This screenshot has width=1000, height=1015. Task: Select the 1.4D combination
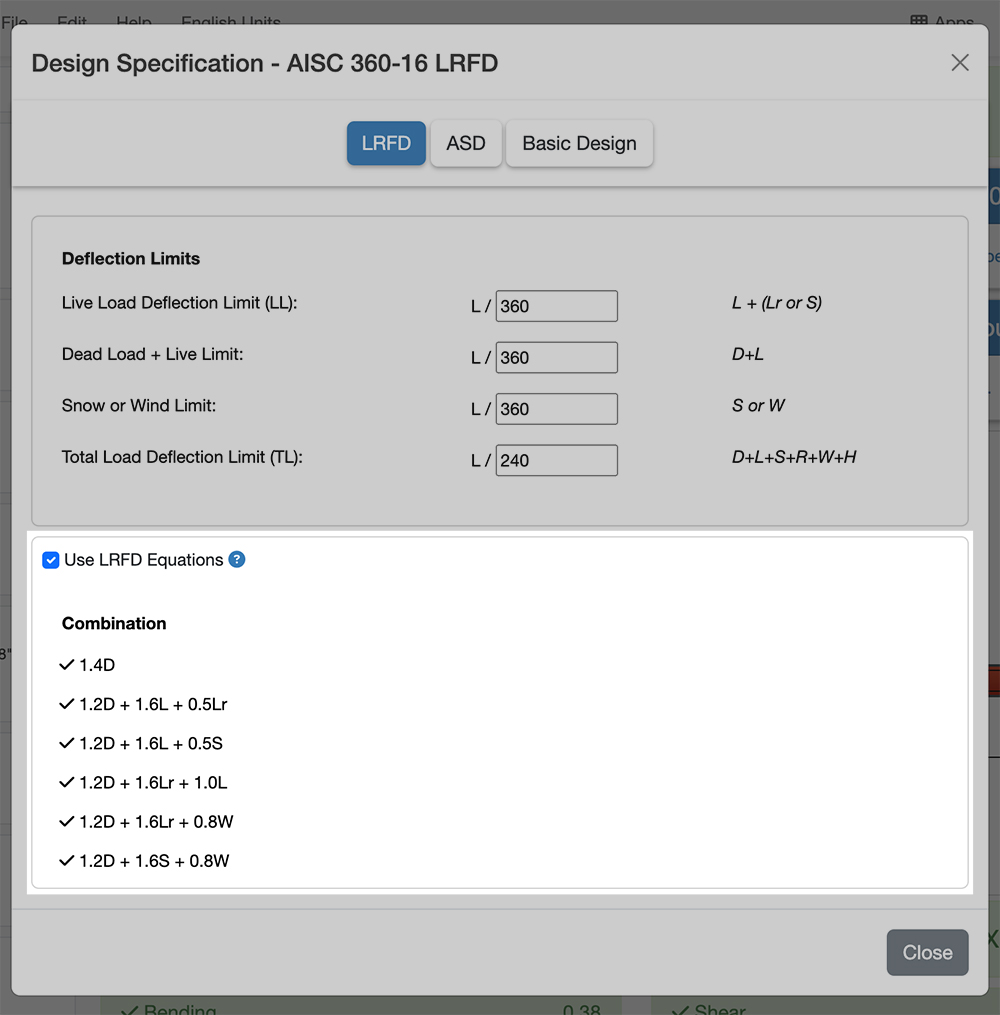click(x=87, y=665)
